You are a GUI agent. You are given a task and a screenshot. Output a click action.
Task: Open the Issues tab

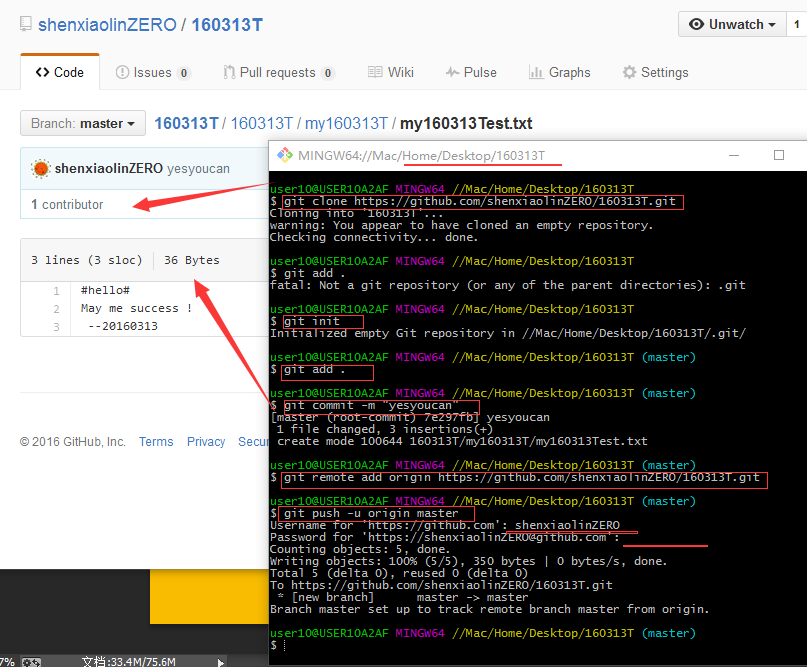(153, 73)
